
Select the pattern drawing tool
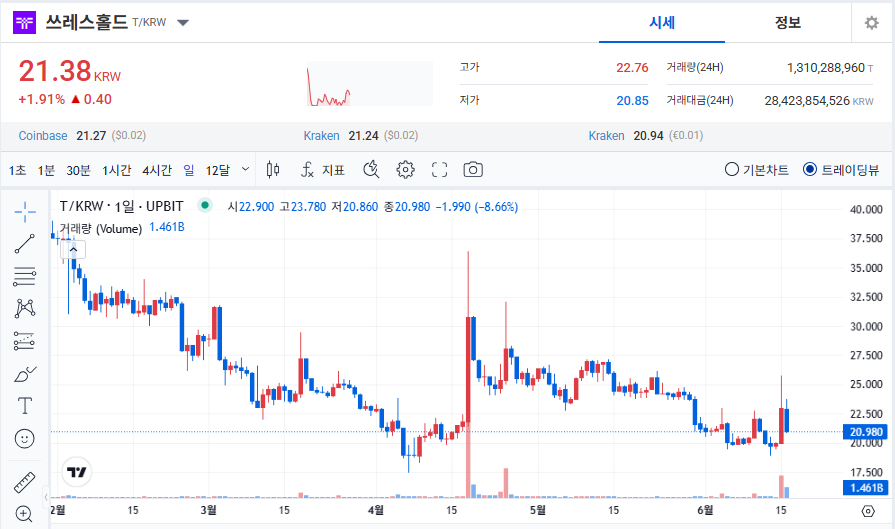point(25,308)
